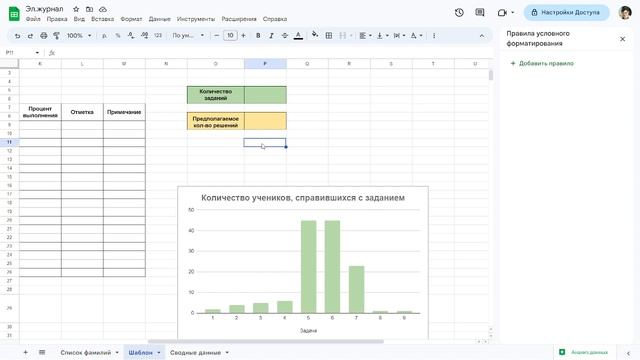Screen dimensions: 640x360
Task: Select the green Количество заданий cell
Action: (x=216, y=95)
